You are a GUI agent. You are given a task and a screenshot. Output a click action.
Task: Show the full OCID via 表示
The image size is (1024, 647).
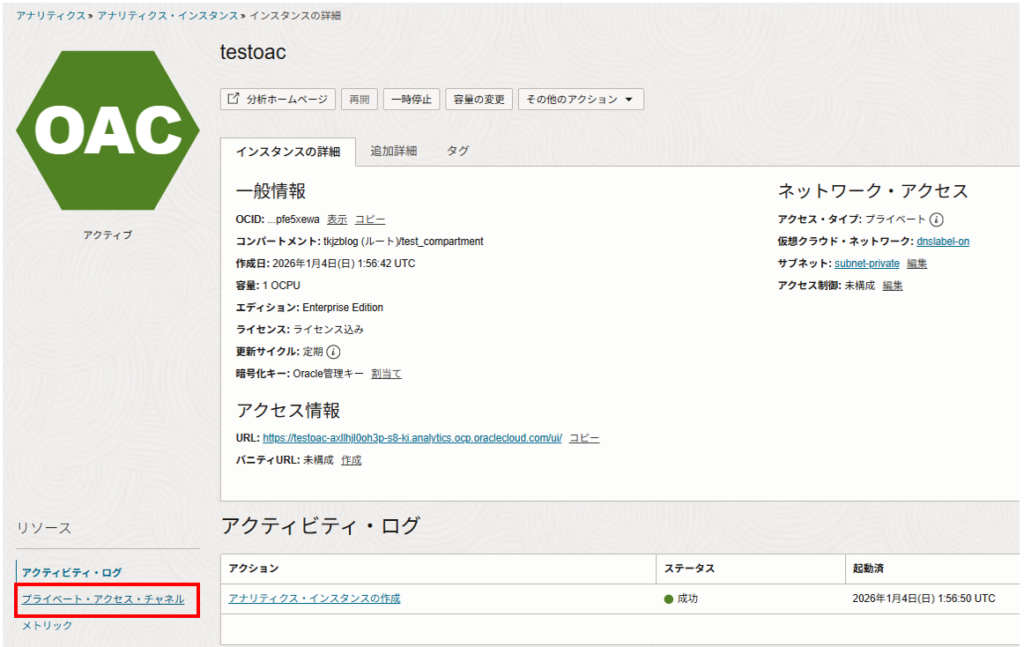(x=337, y=220)
